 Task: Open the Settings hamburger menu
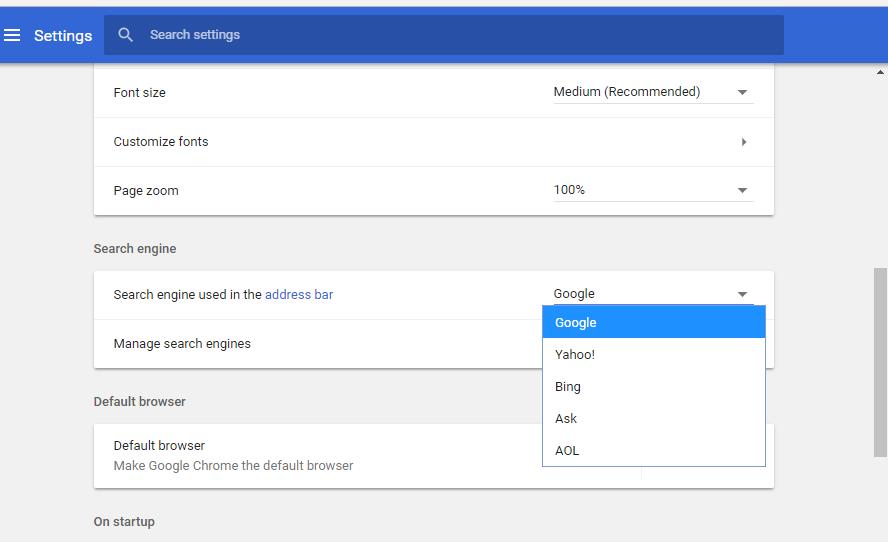(12, 35)
